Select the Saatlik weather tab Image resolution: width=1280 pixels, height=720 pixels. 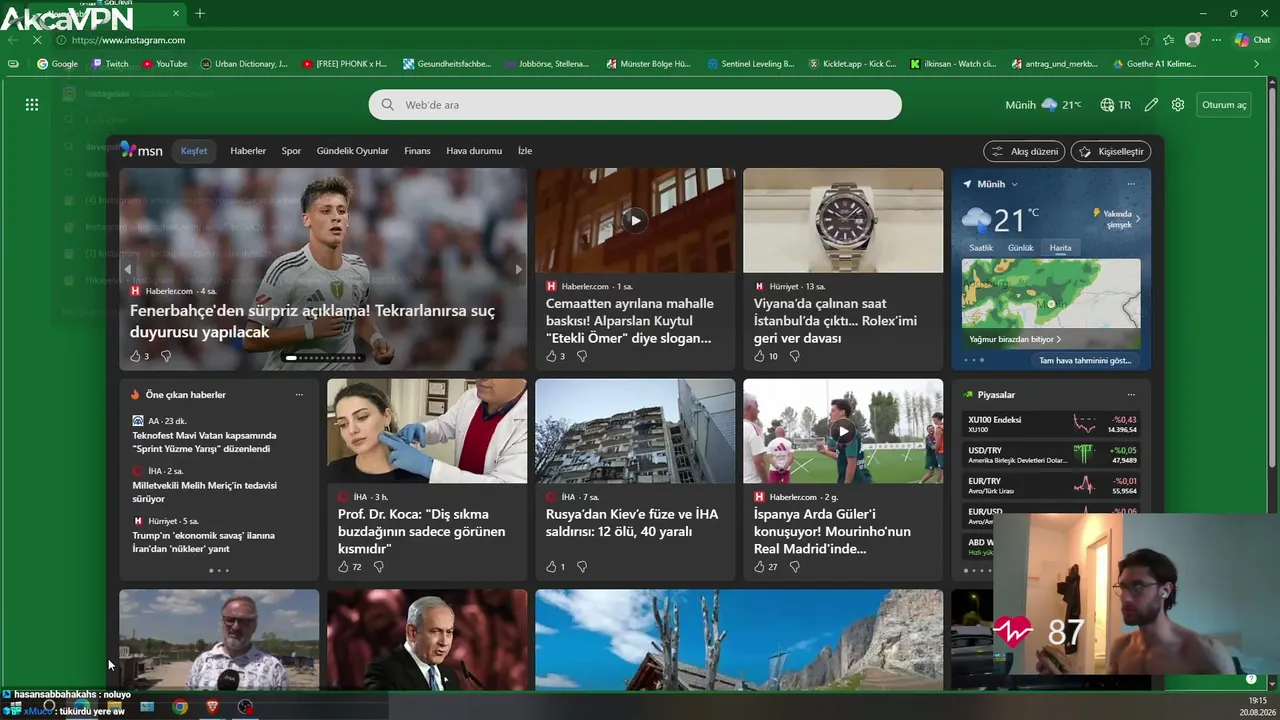981,248
